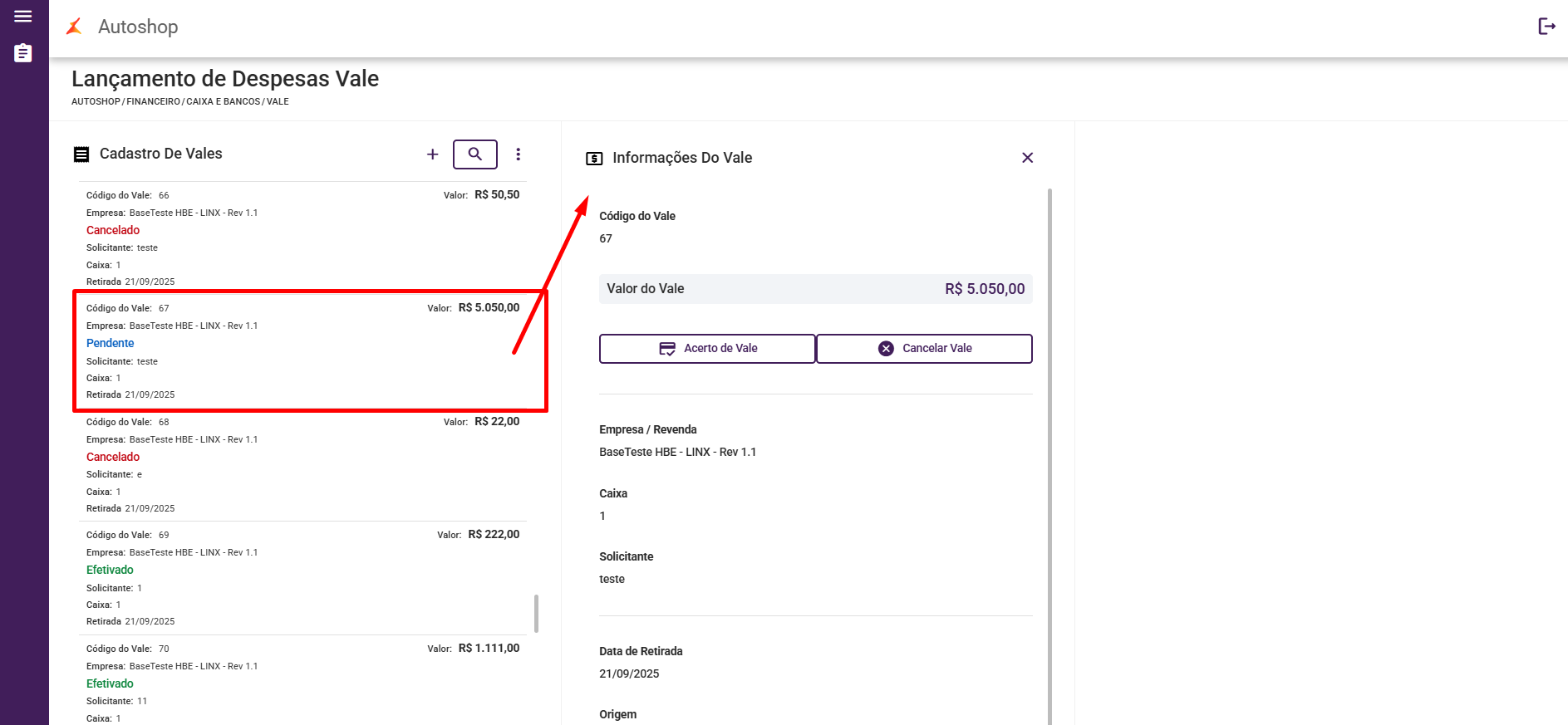Select cancelled vale code 68

tap(302, 464)
